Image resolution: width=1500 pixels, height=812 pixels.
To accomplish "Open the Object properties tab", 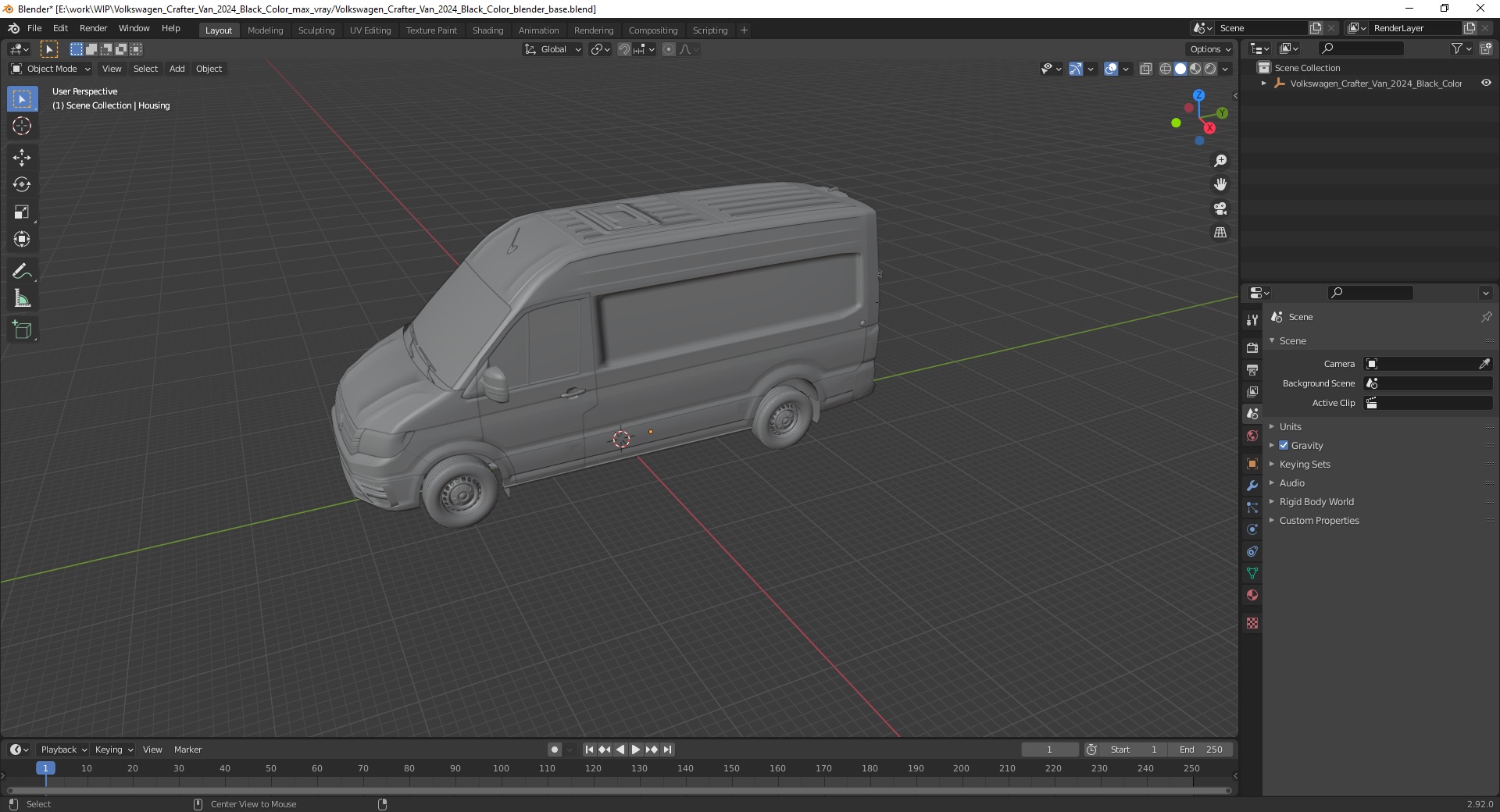I will point(1252,464).
